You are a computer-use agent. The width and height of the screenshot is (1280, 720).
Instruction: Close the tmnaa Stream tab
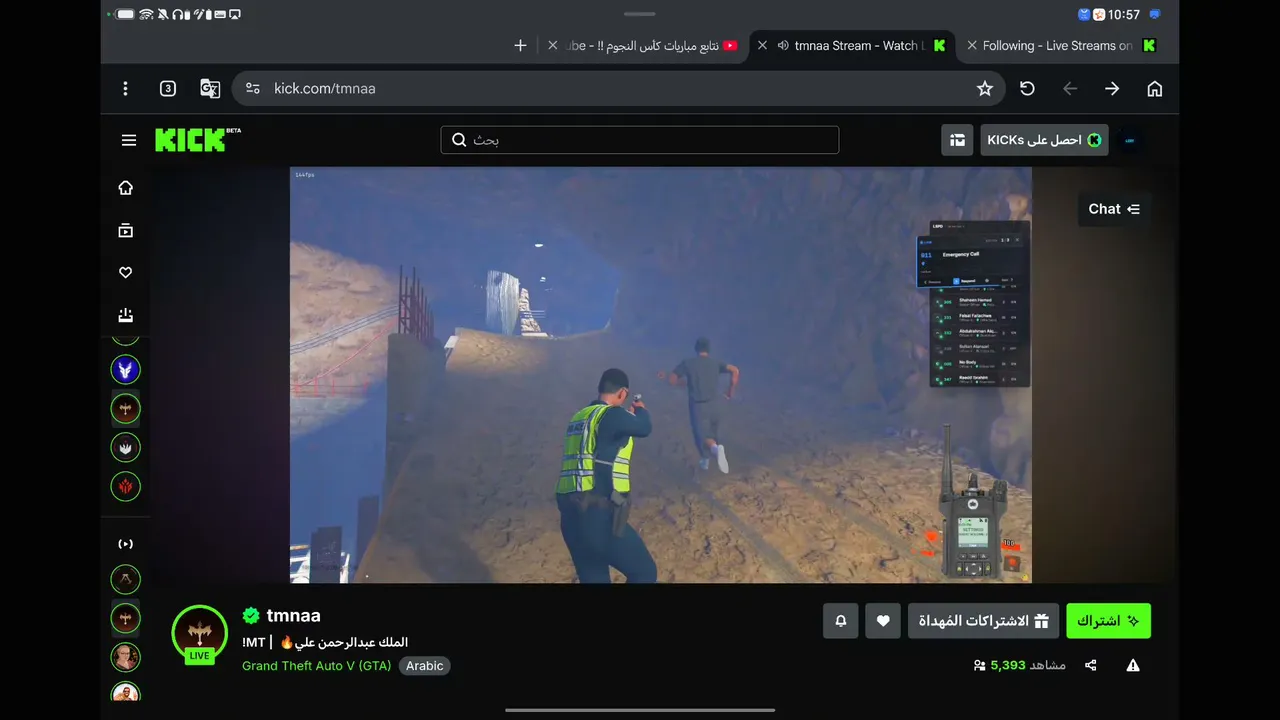[762, 46]
